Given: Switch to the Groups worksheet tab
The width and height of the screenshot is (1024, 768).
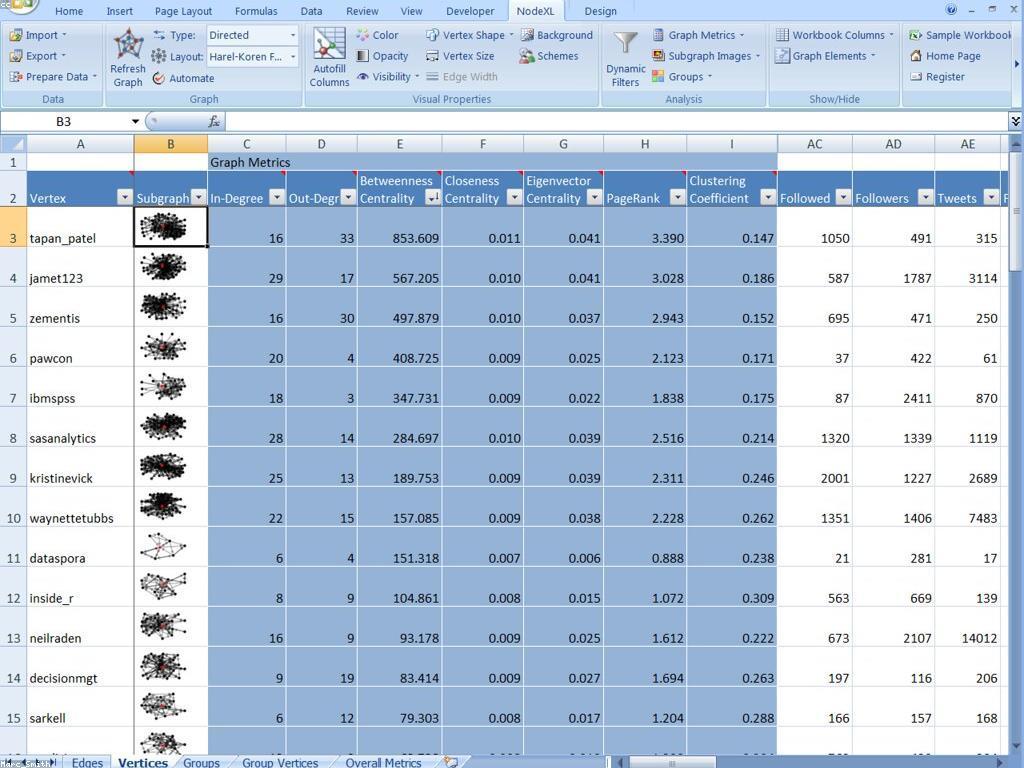Looking at the screenshot, I should point(201,762).
